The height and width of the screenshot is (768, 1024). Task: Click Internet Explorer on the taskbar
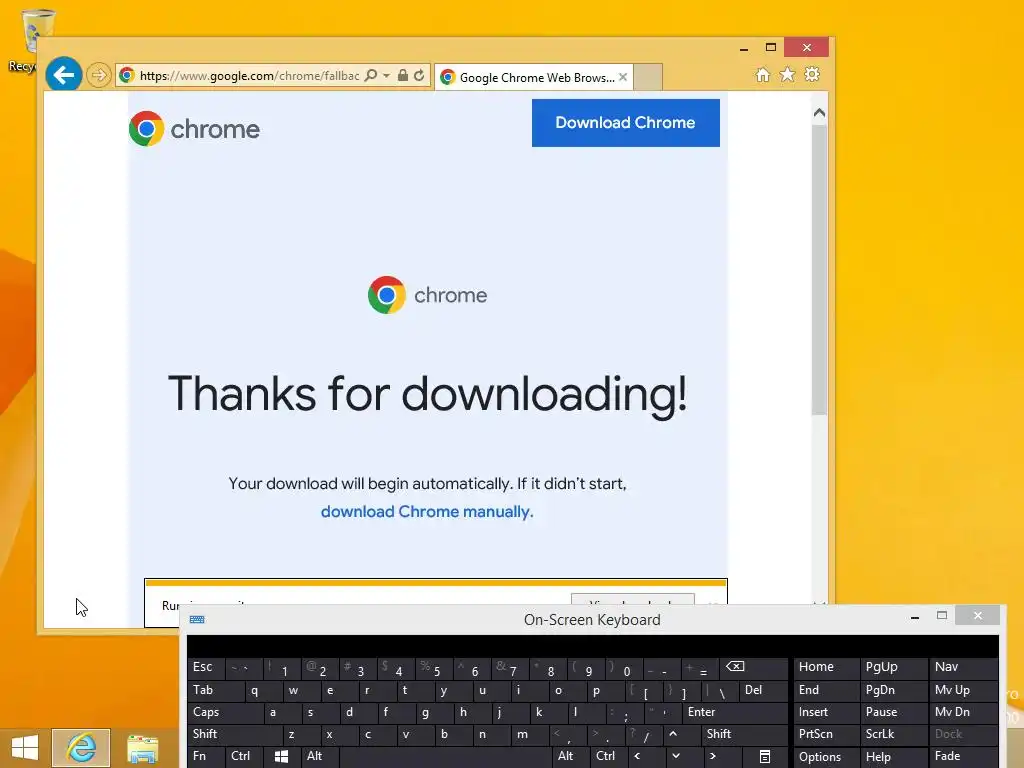tap(81, 748)
